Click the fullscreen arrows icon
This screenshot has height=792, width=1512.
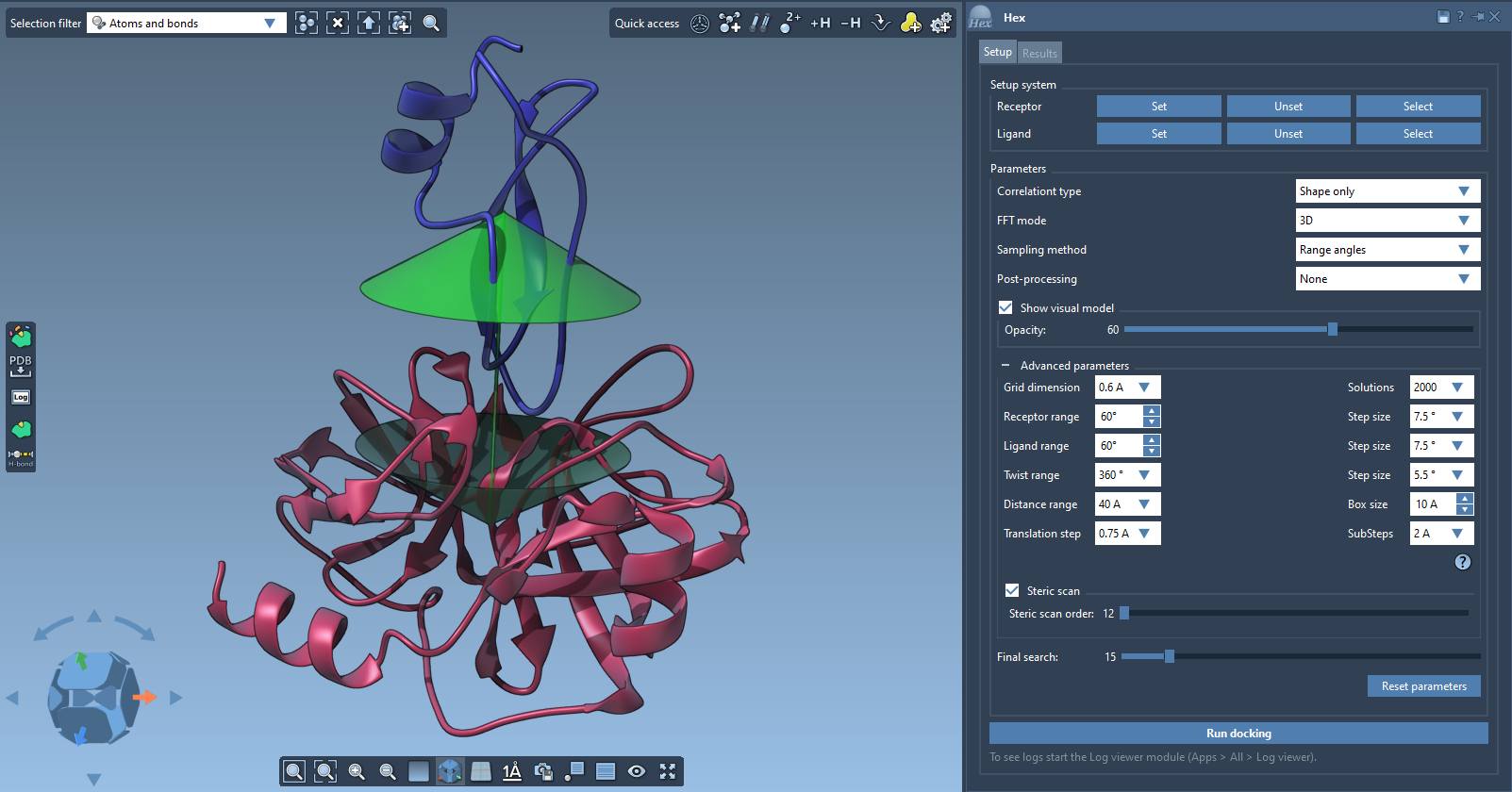[668, 771]
